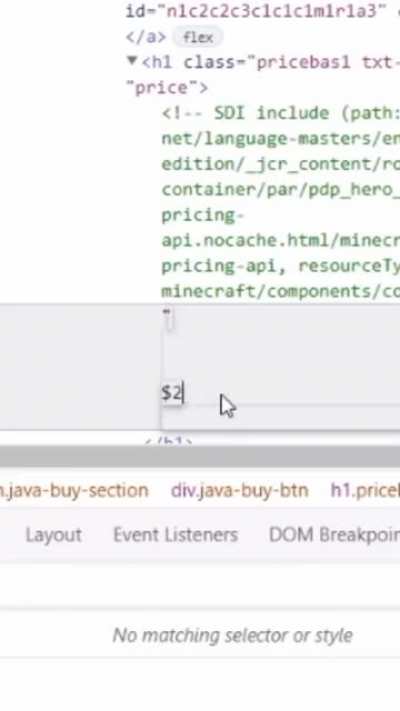Select the SDI include comment line

pos(281,113)
